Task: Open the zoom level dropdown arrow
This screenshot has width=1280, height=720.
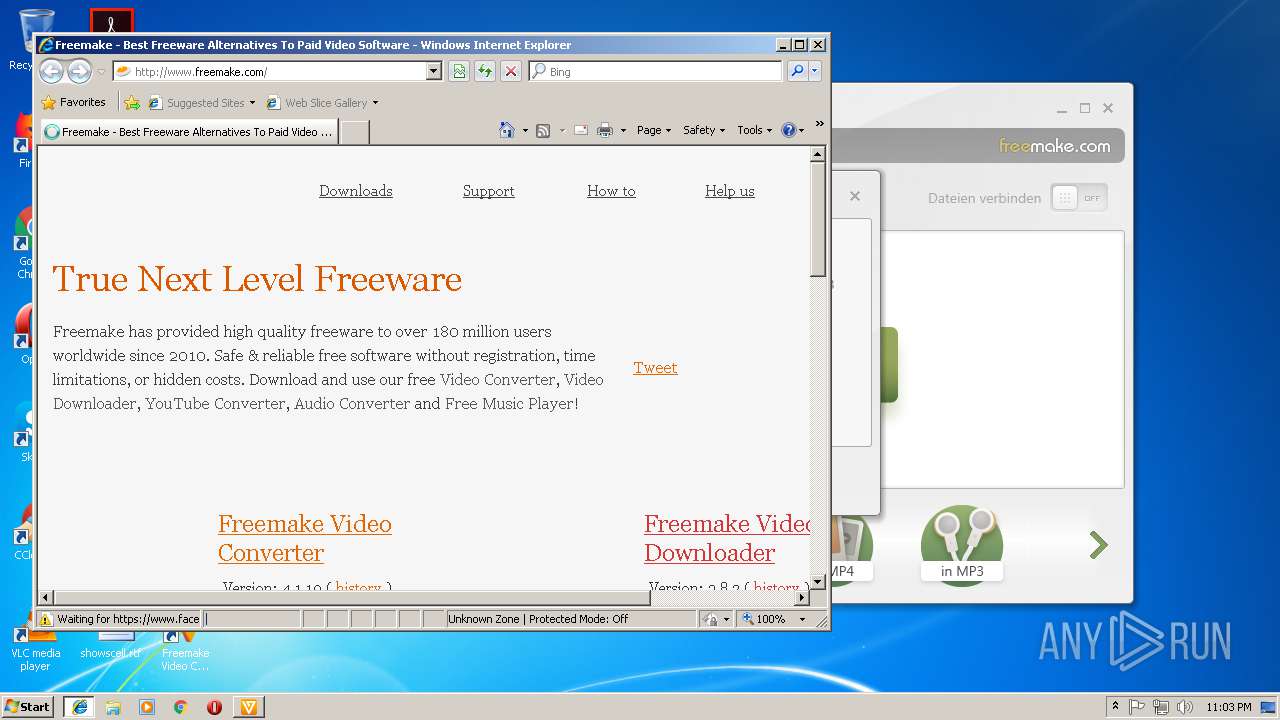Action: (802, 619)
